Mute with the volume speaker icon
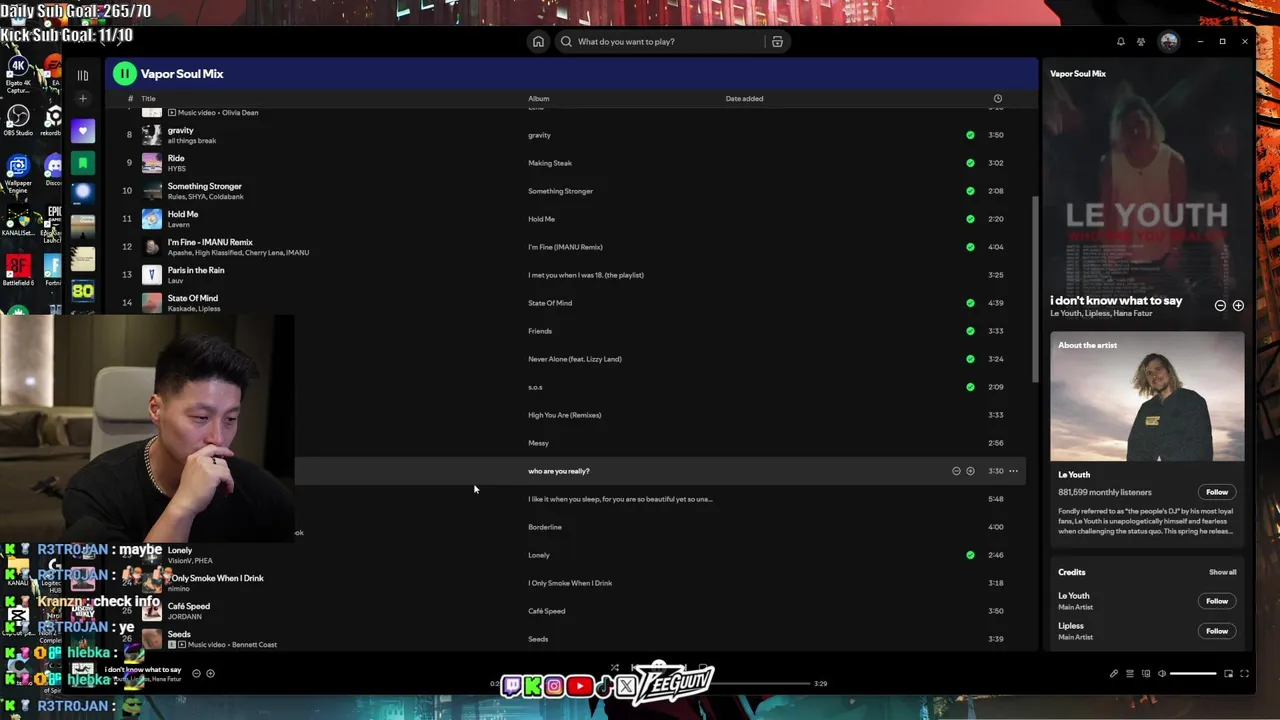The height and width of the screenshot is (720, 1280). (x=1162, y=674)
